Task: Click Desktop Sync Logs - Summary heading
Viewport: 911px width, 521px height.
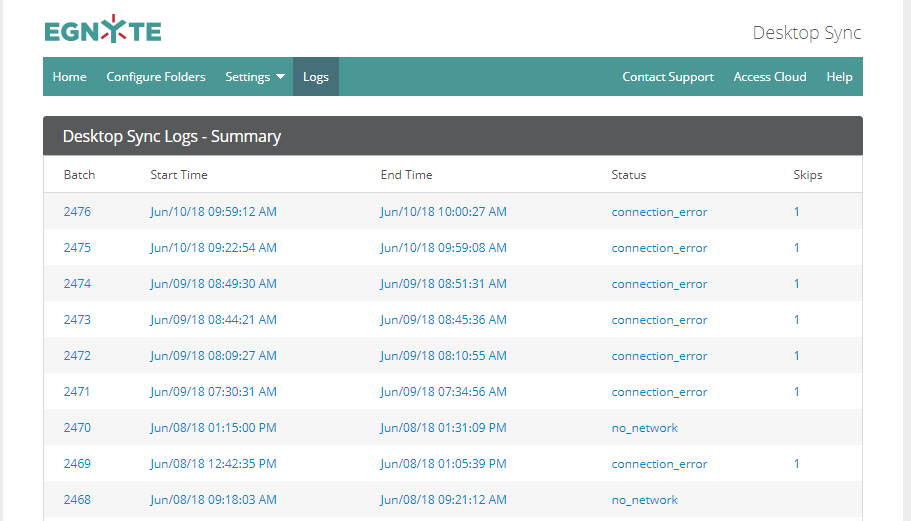Action: [172, 136]
